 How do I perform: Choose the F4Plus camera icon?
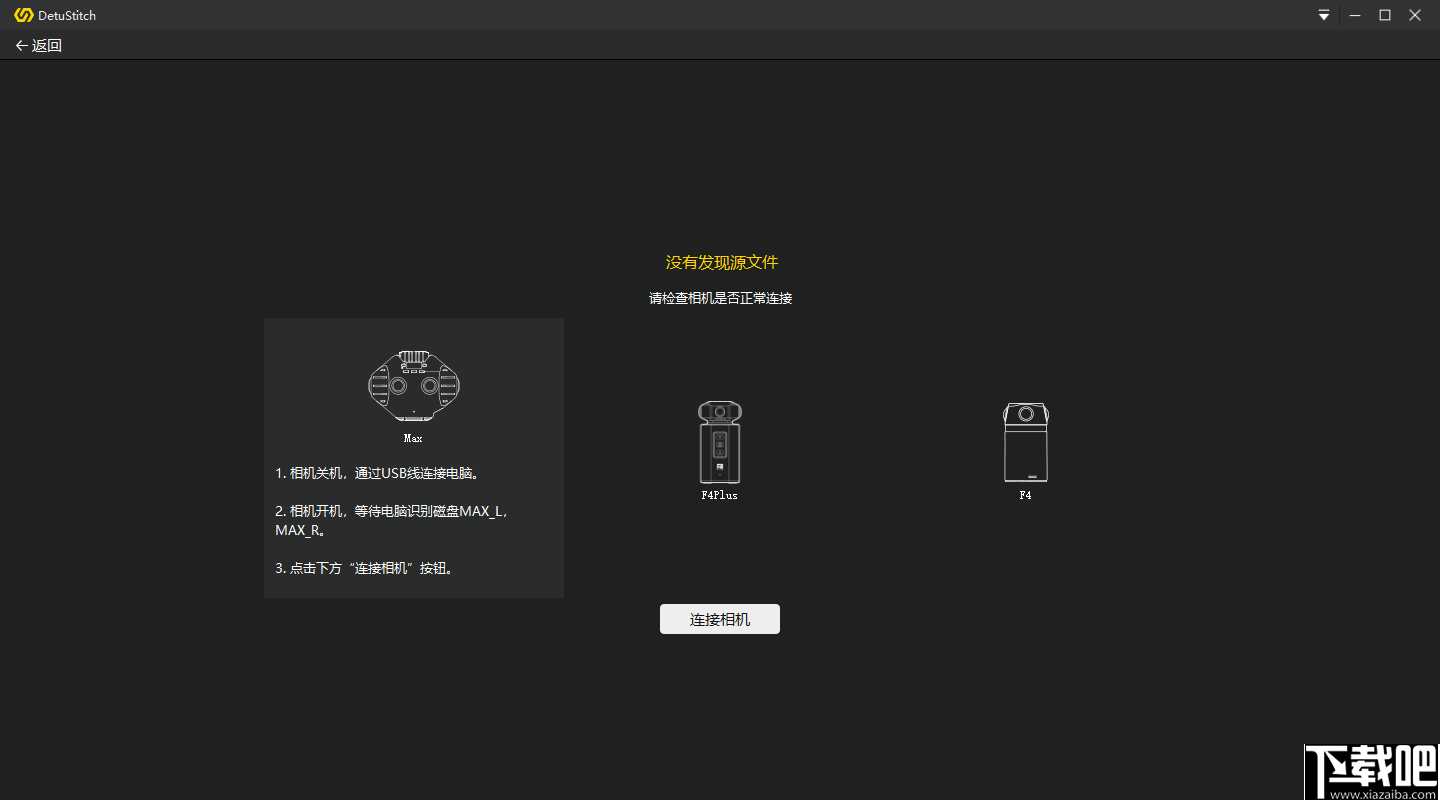(720, 442)
